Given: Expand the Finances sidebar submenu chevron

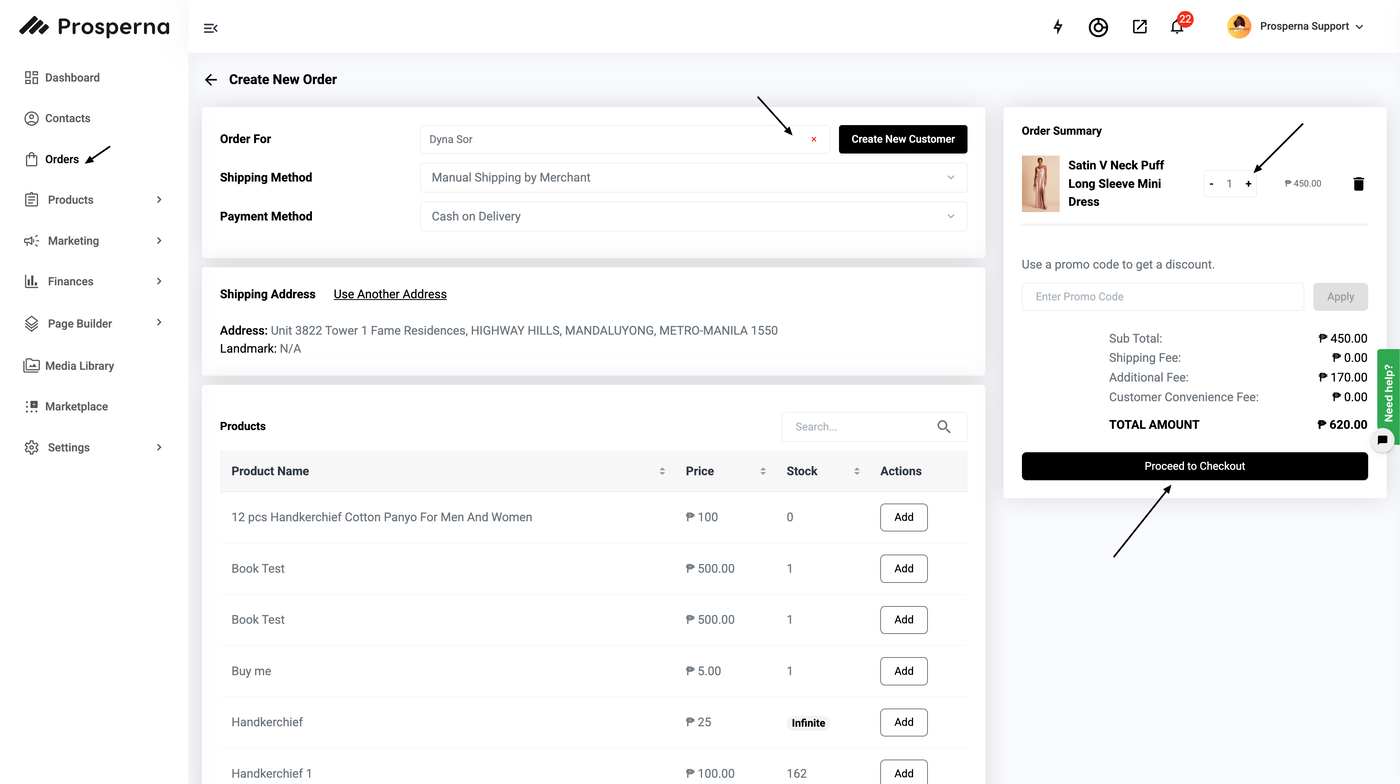Looking at the screenshot, I should [x=159, y=282].
